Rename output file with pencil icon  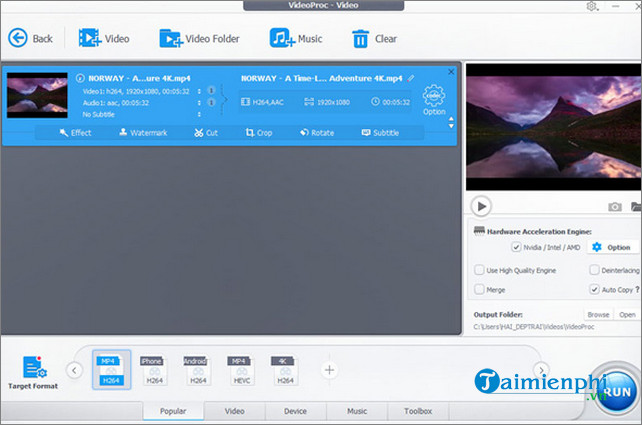click(x=411, y=78)
